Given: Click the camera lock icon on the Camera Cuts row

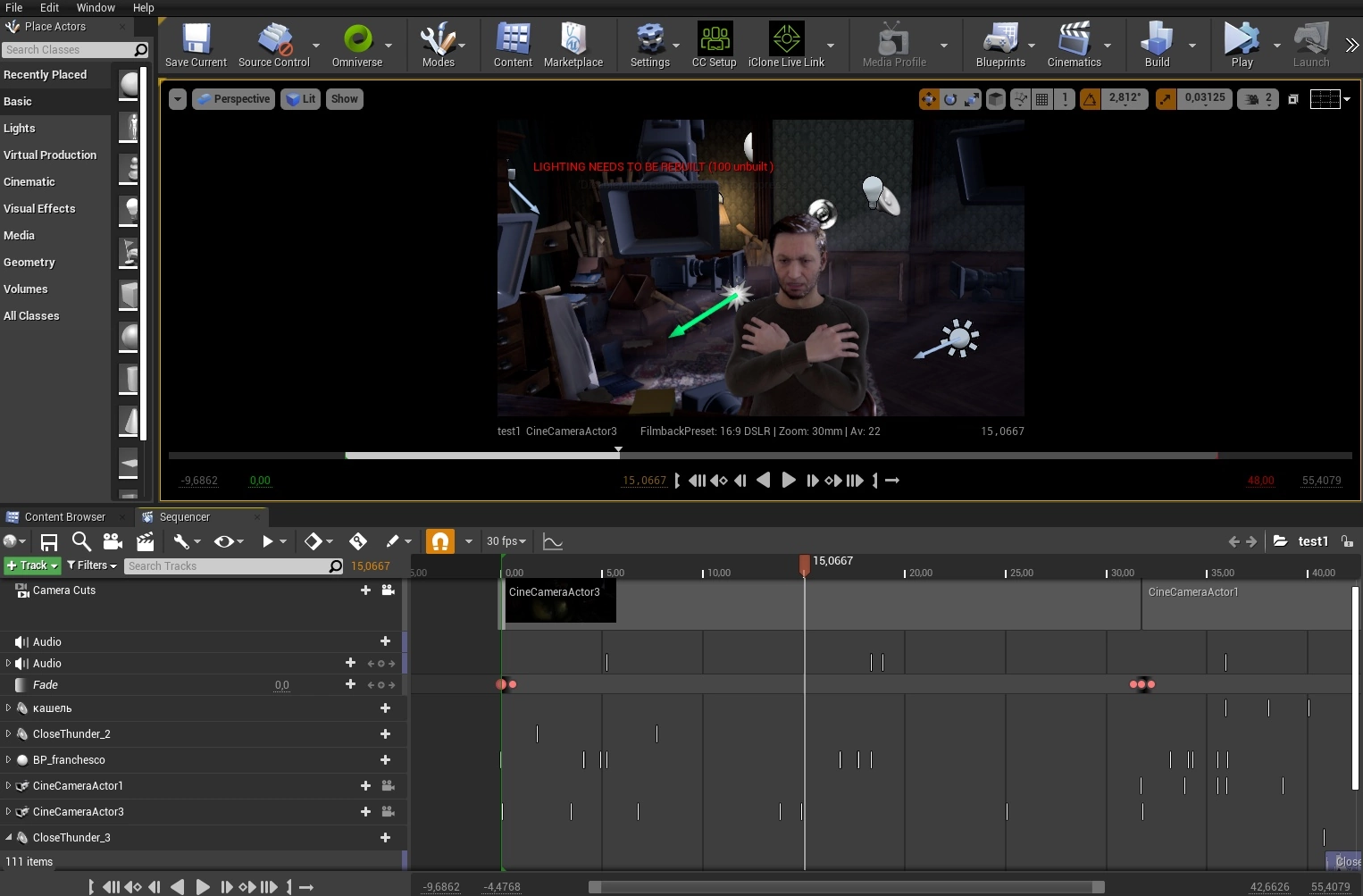Looking at the screenshot, I should coord(389,590).
